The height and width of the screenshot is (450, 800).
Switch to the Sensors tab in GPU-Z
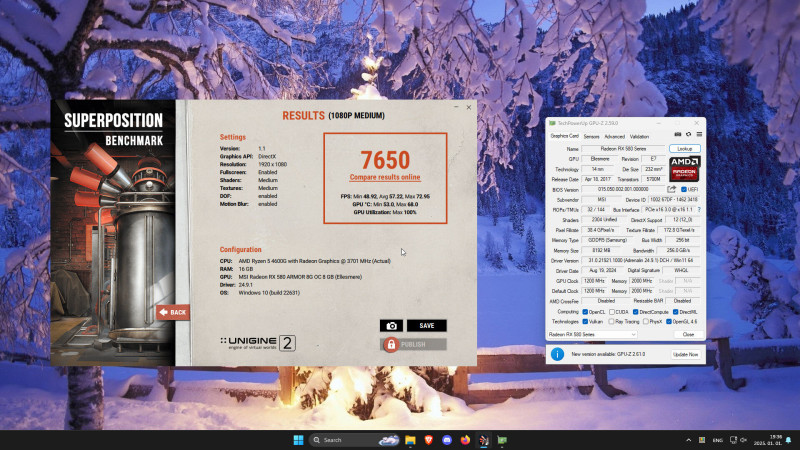591,137
